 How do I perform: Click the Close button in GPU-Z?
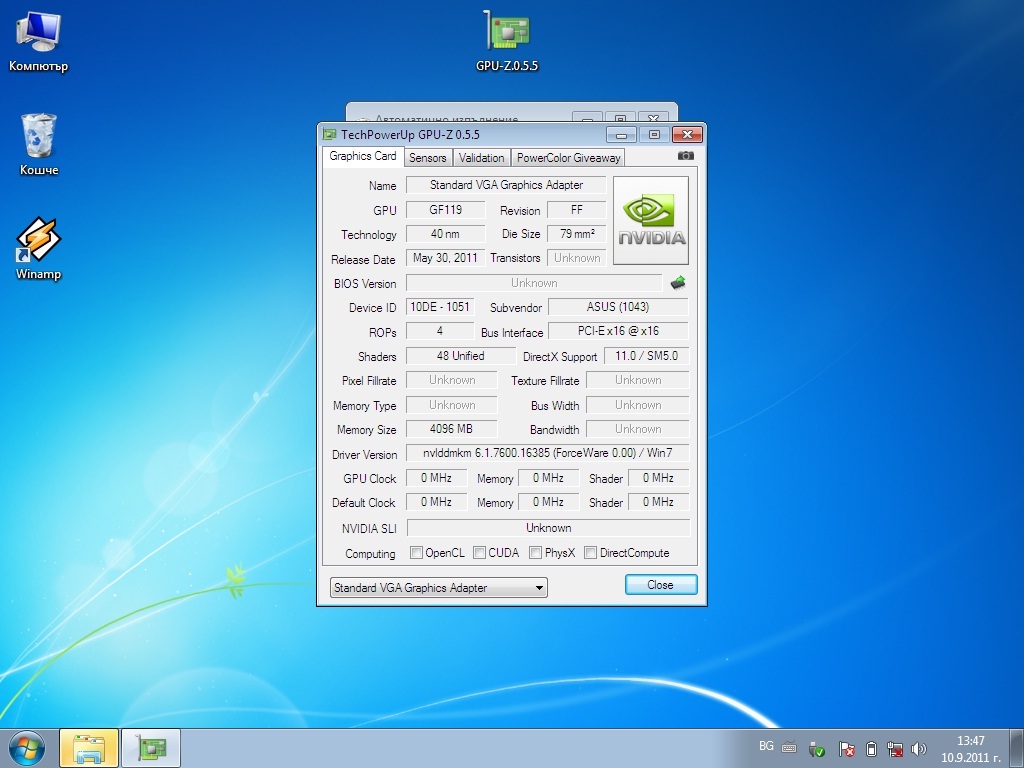660,584
